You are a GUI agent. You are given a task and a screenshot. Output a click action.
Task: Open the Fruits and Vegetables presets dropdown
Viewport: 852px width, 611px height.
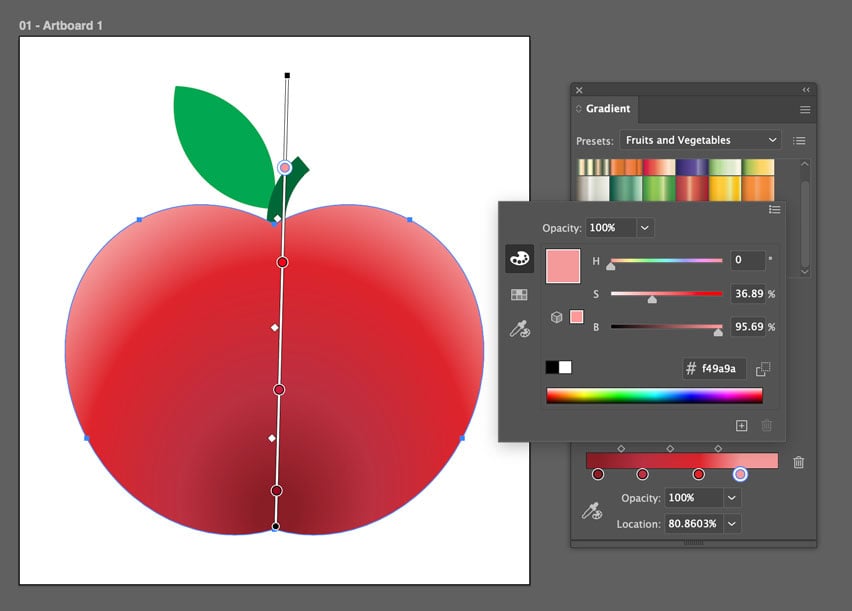pos(700,141)
